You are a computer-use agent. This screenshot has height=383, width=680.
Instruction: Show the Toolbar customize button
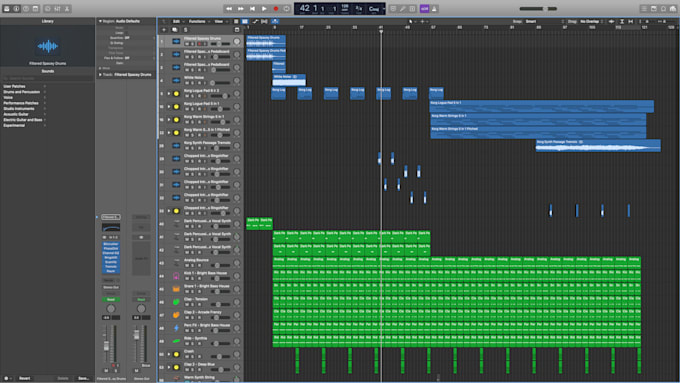tap(36, 9)
